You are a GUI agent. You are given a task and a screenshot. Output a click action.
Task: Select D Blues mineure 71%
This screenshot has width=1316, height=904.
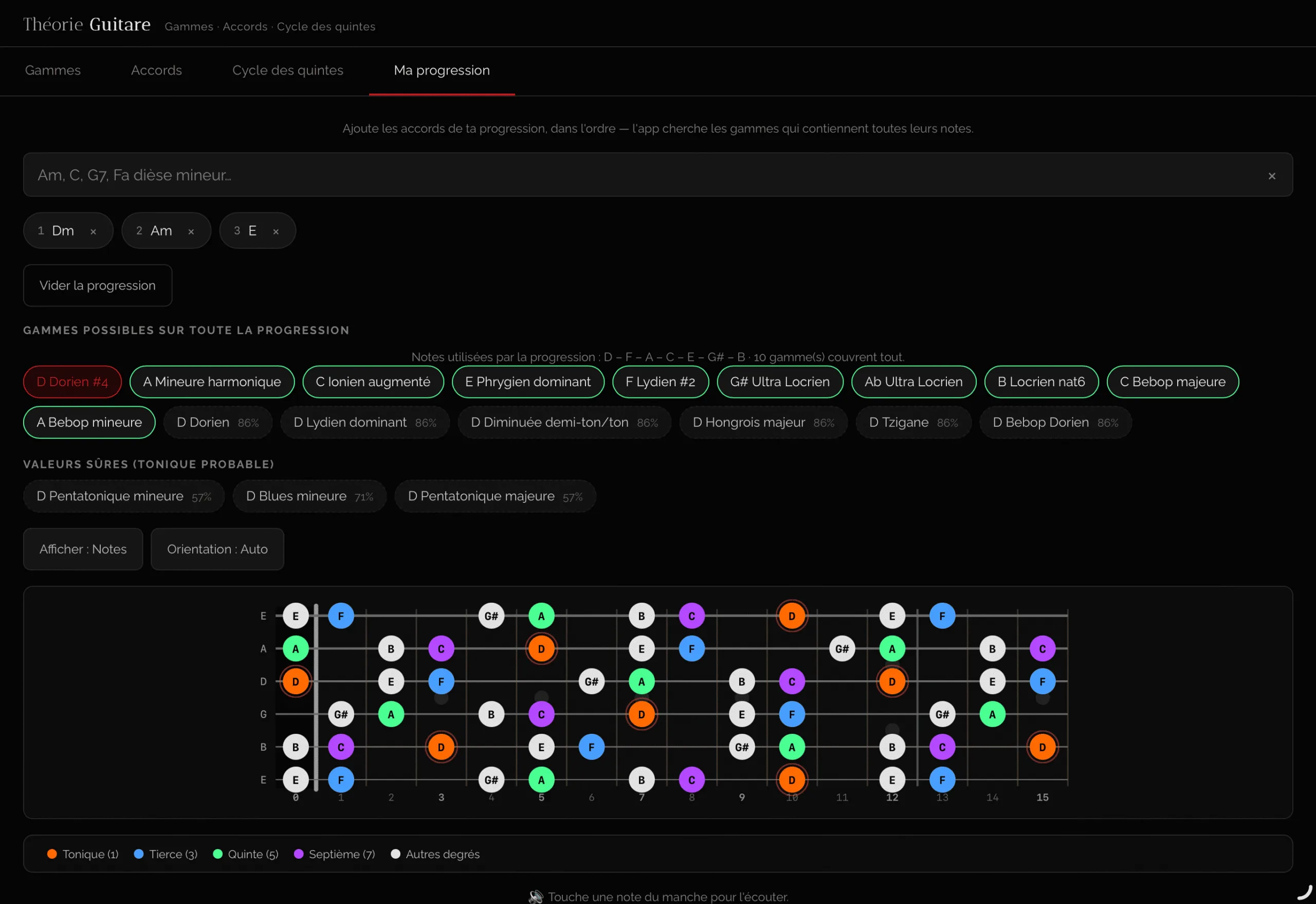click(309, 496)
